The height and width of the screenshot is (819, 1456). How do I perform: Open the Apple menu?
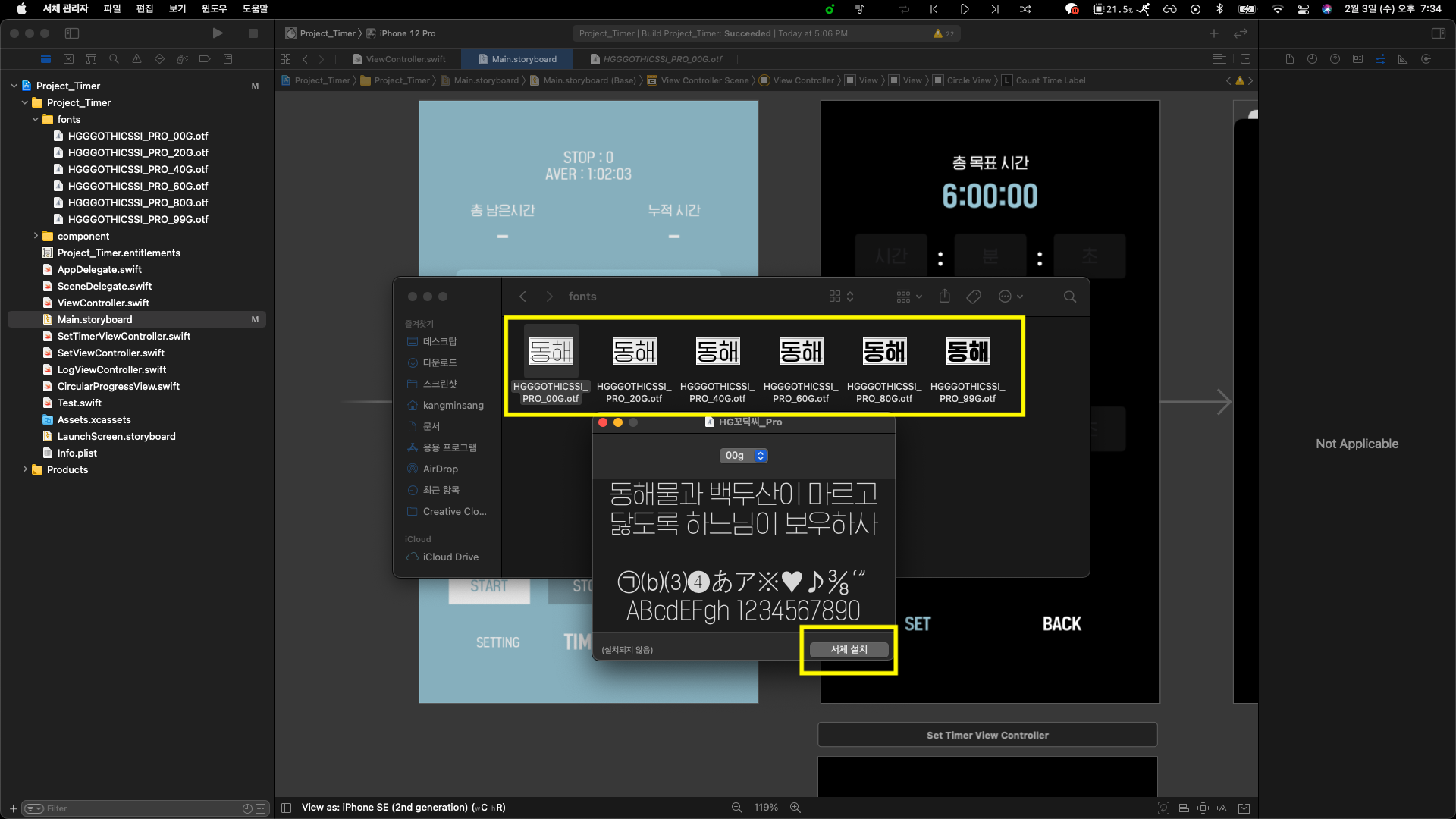(x=21, y=9)
